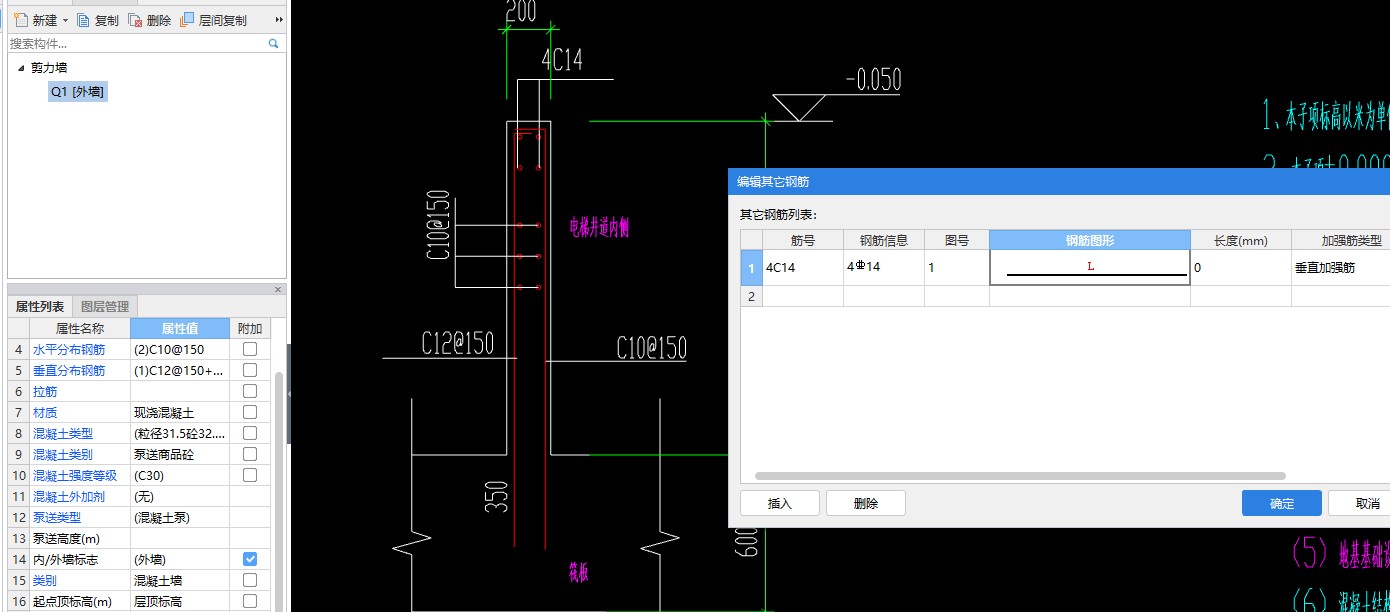The height and width of the screenshot is (612, 1390).
Task: Click 图号 cell value 1
Action: click(957, 267)
